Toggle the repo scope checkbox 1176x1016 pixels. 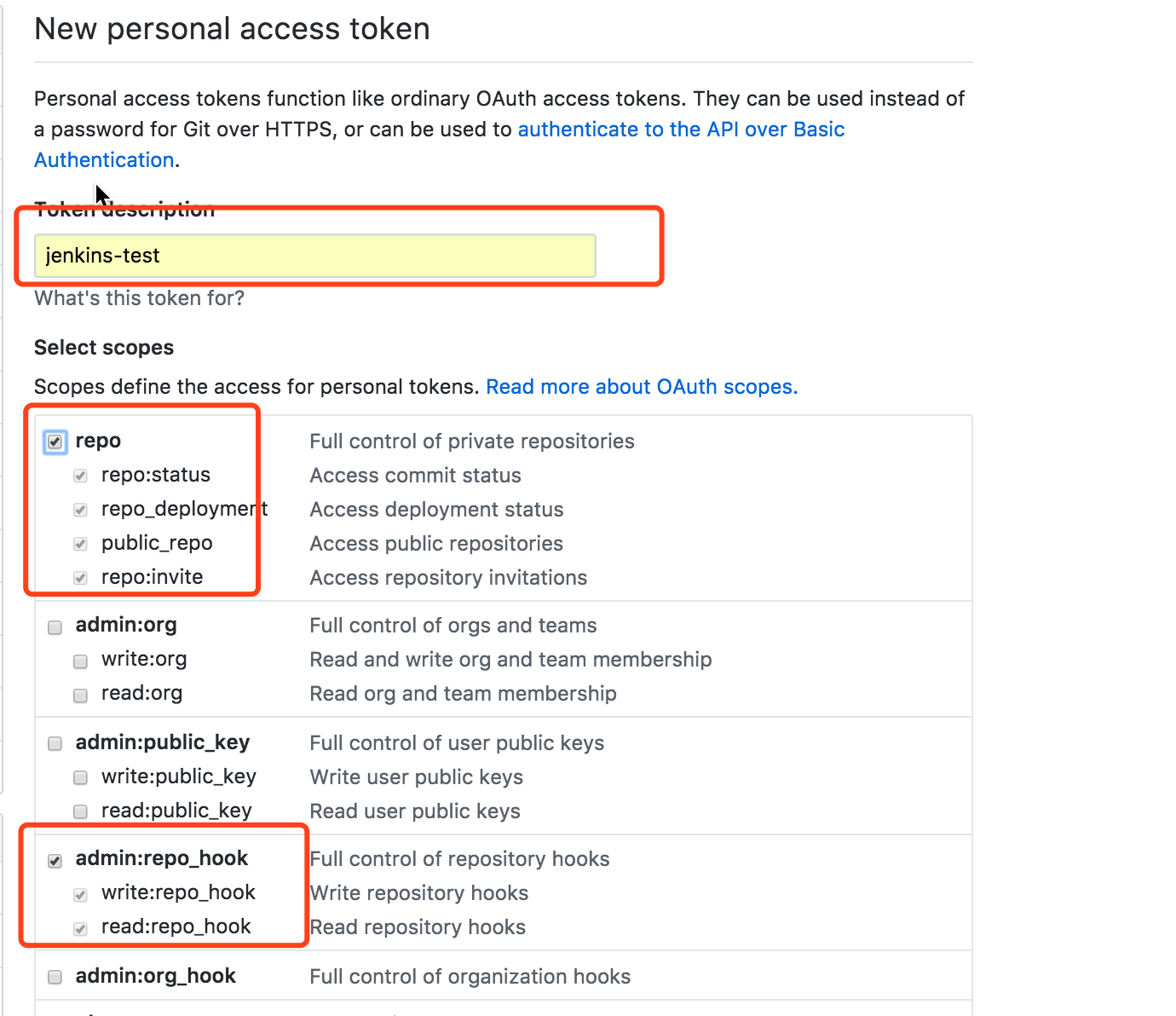click(55, 442)
